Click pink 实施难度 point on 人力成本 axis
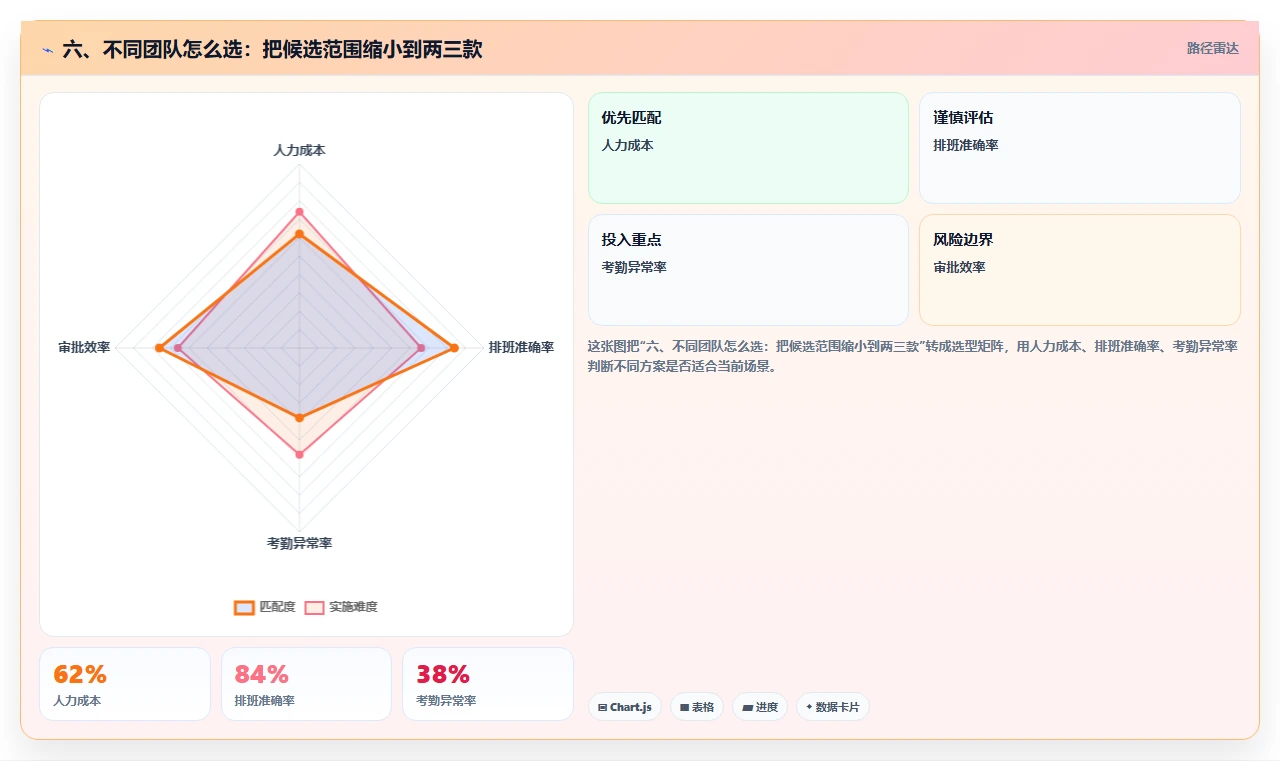This screenshot has width=1280, height=761. click(x=299, y=212)
